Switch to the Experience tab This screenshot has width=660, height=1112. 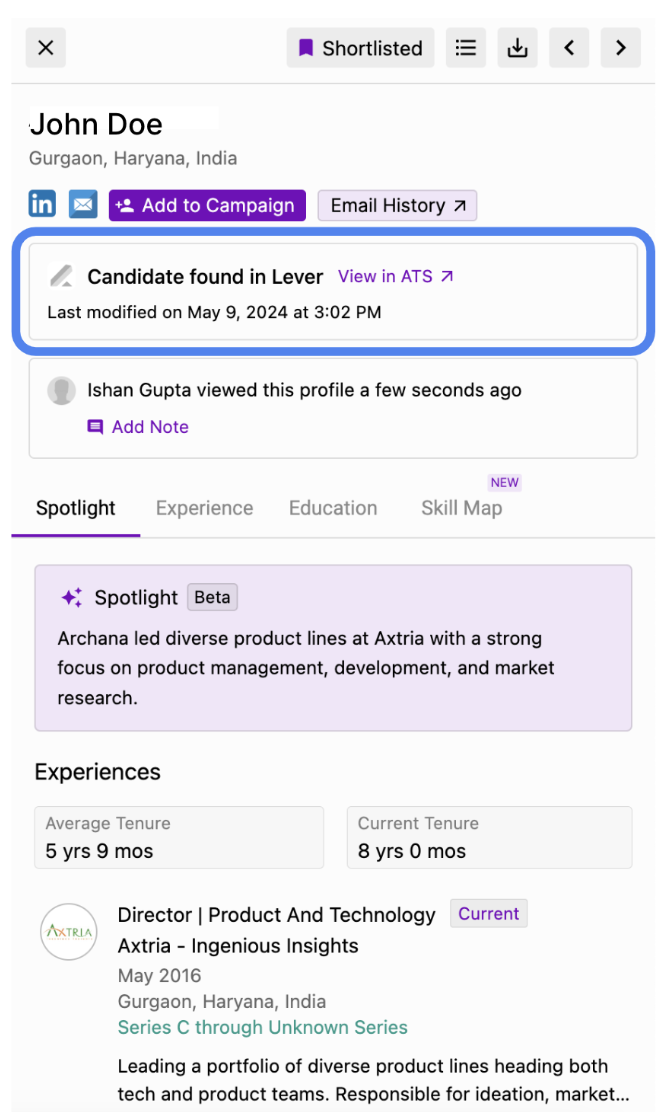tap(204, 508)
